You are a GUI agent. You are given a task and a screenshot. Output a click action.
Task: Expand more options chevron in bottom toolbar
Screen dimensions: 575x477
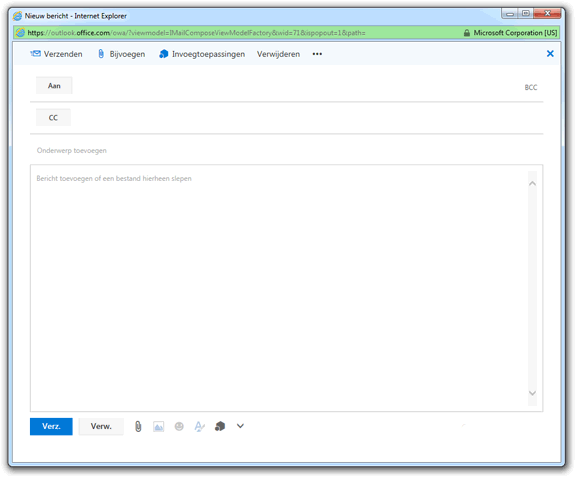pyautogui.click(x=240, y=426)
